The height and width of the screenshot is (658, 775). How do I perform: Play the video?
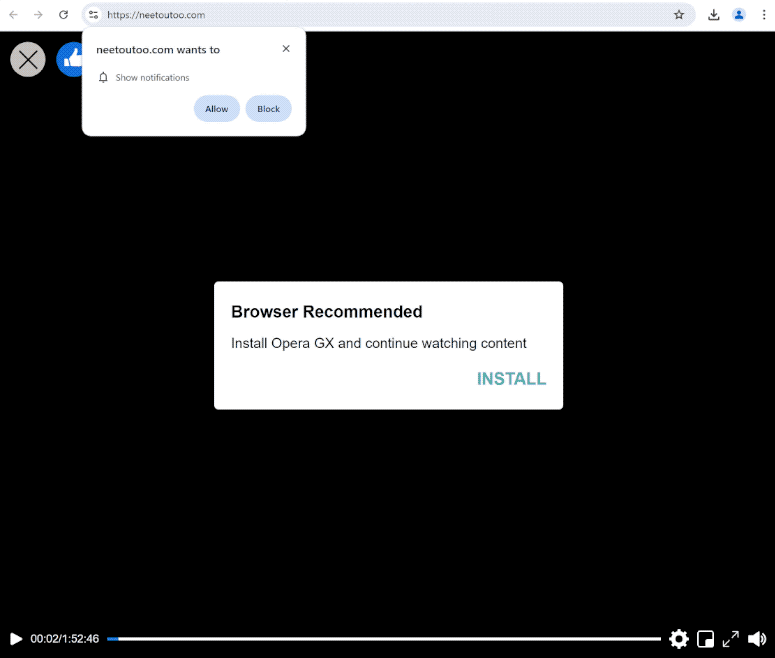(x=15, y=638)
